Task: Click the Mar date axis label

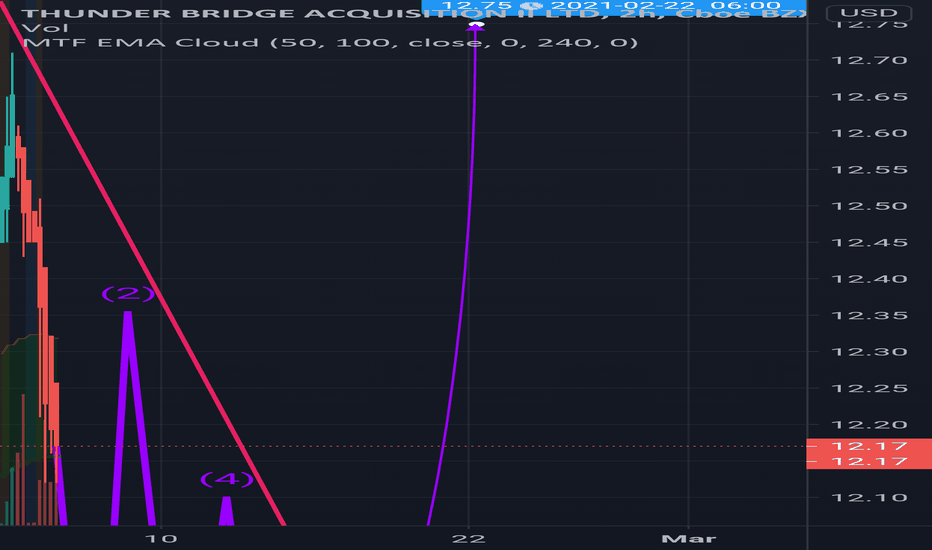Action: point(688,539)
